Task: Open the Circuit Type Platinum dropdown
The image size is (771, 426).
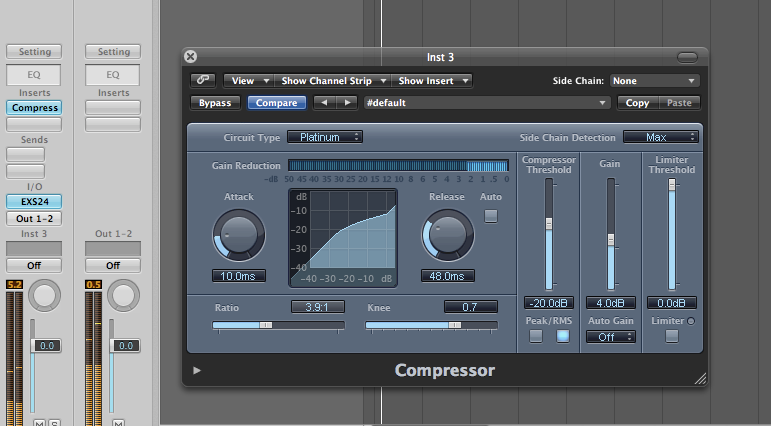Action: click(325, 137)
